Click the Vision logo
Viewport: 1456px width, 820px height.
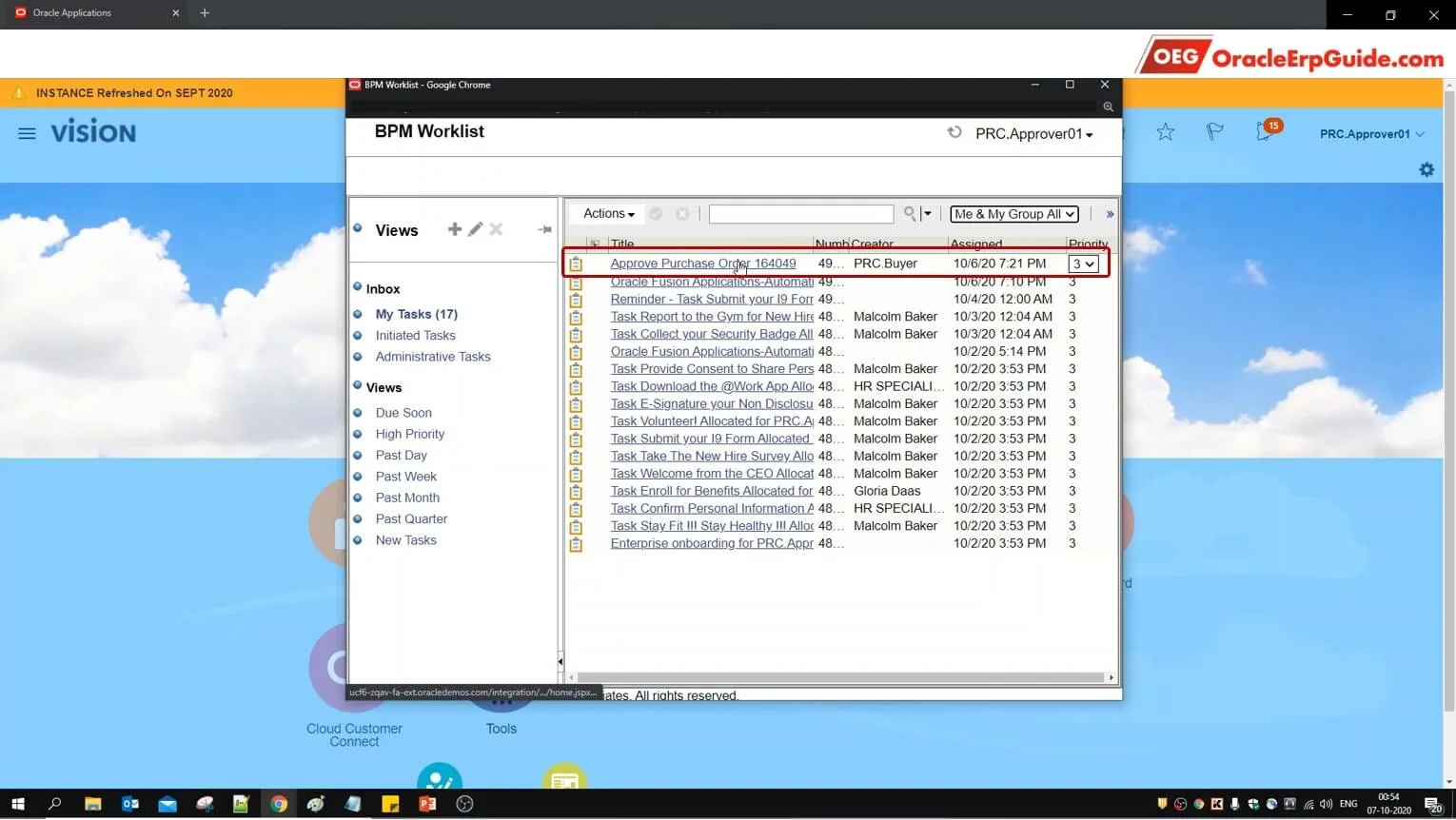(93, 132)
